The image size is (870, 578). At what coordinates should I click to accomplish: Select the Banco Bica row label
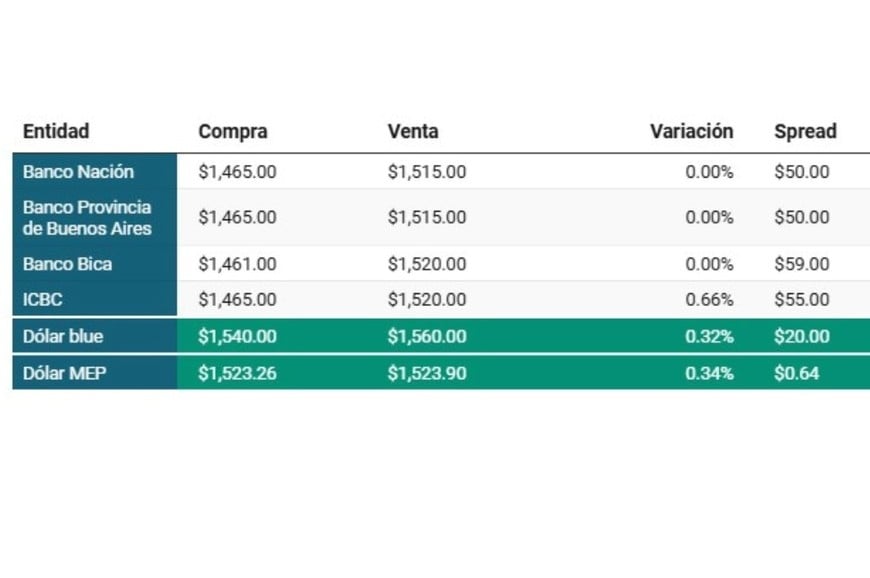[x=67, y=264]
